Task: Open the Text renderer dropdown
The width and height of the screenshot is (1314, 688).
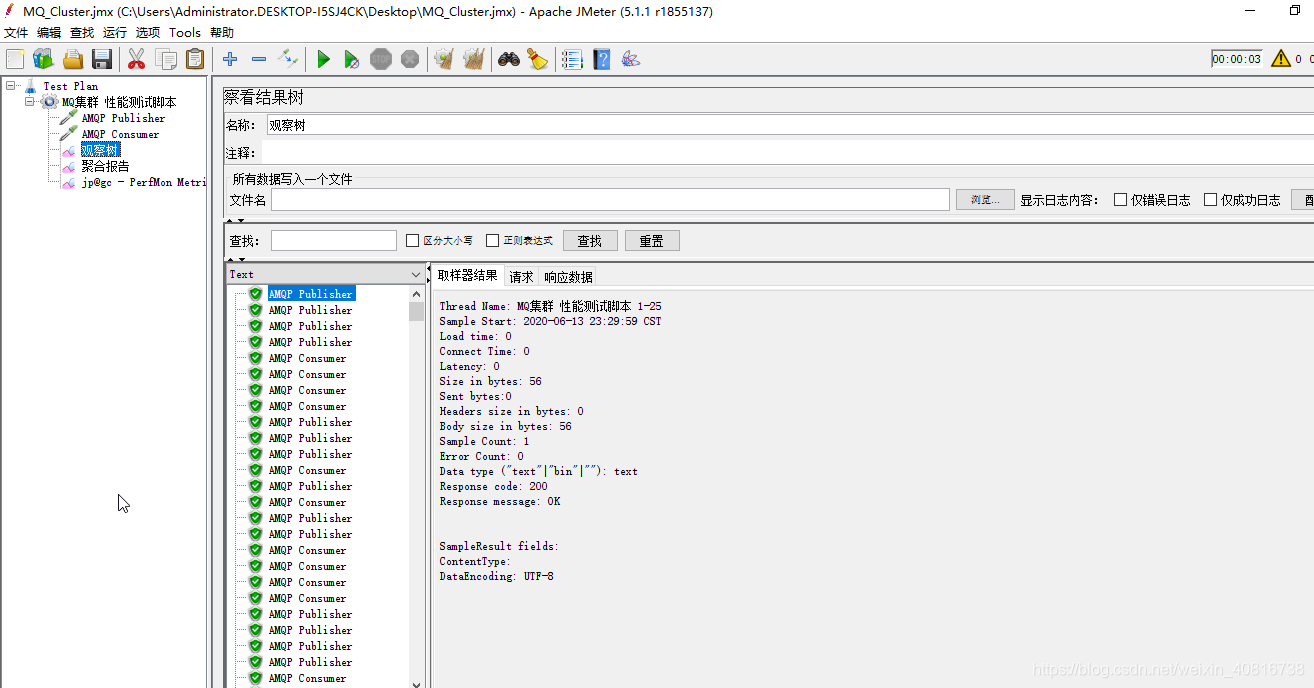Action: point(326,274)
